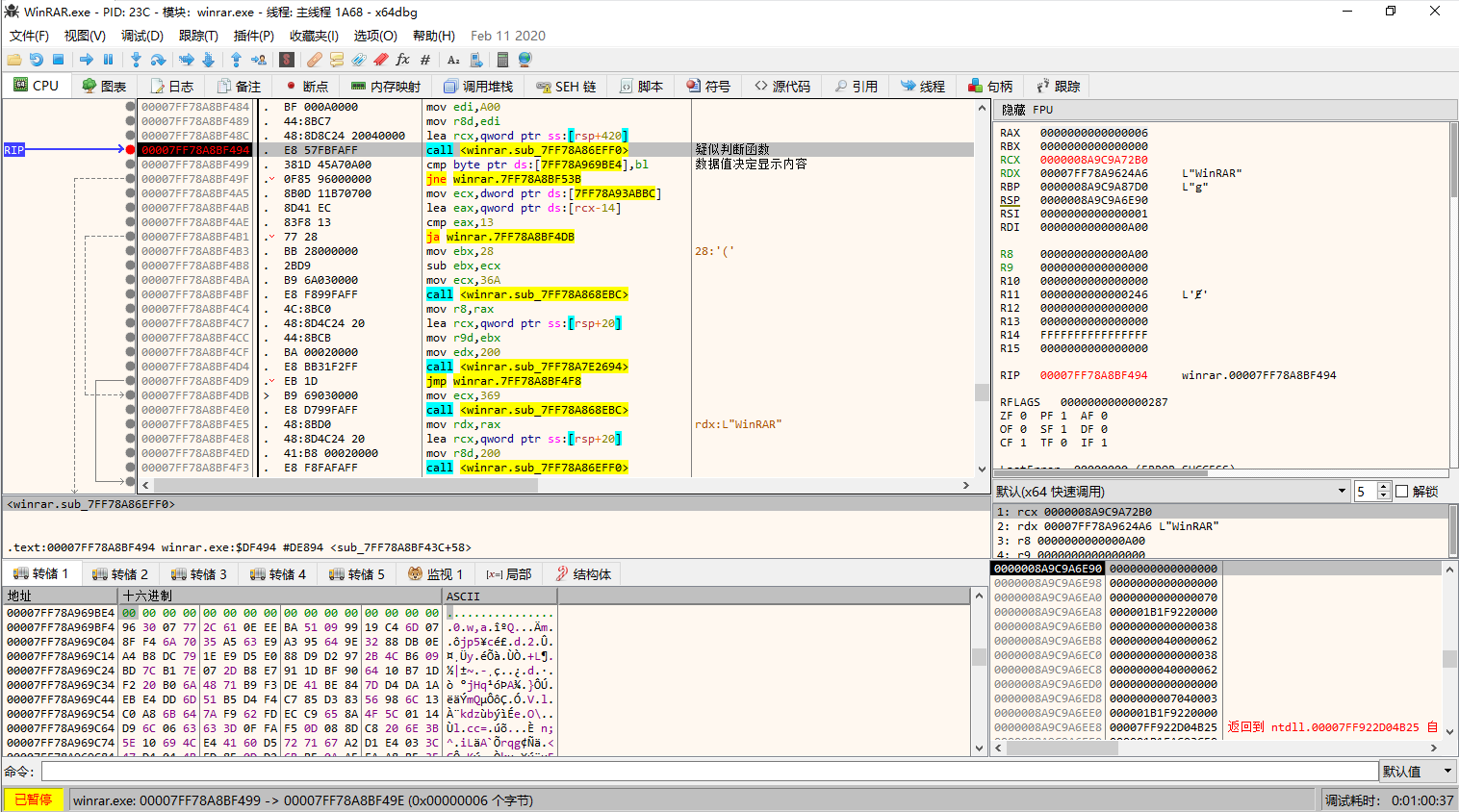Open the 文件(F) menu

[x=29, y=36]
